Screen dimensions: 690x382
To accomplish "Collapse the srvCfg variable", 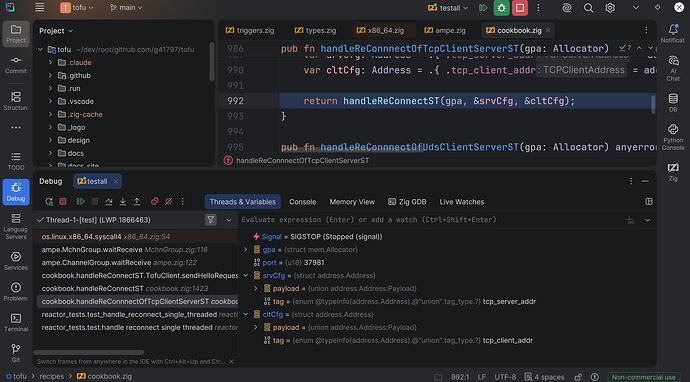I will (246, 275).
